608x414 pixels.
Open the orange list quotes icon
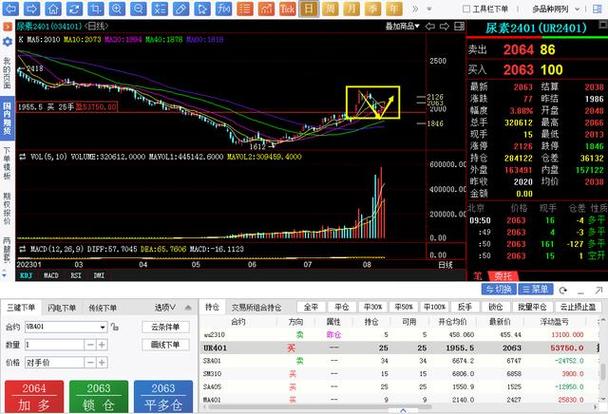click(245, 9)
